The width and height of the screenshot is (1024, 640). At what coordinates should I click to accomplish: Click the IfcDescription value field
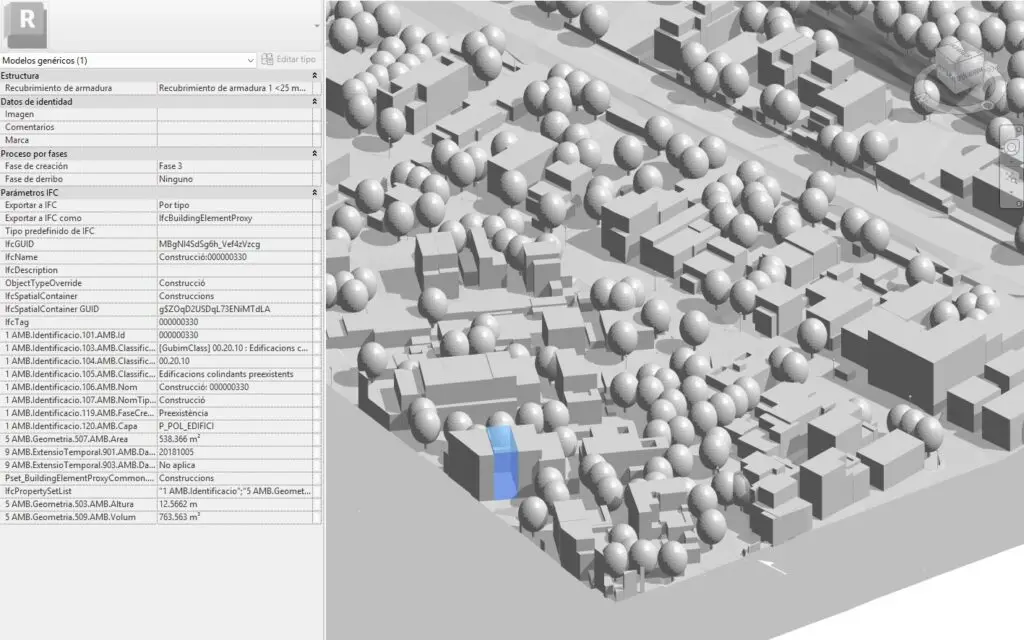click(234, 270)
